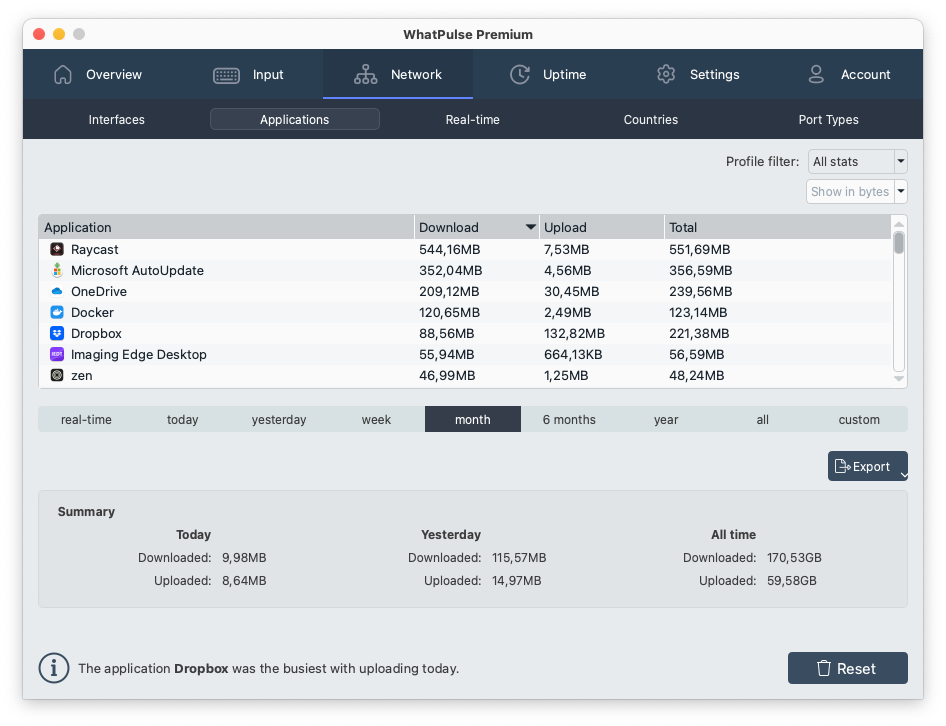Open the Export button dropdown arrow
This screenshot has height=726, width=946.
[x=902, y=475]
